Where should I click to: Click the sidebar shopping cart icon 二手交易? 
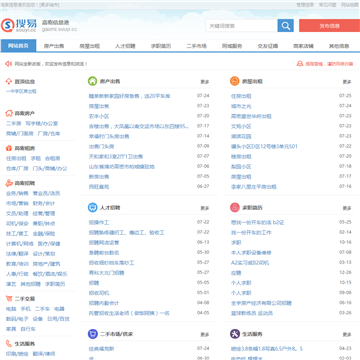9,298
